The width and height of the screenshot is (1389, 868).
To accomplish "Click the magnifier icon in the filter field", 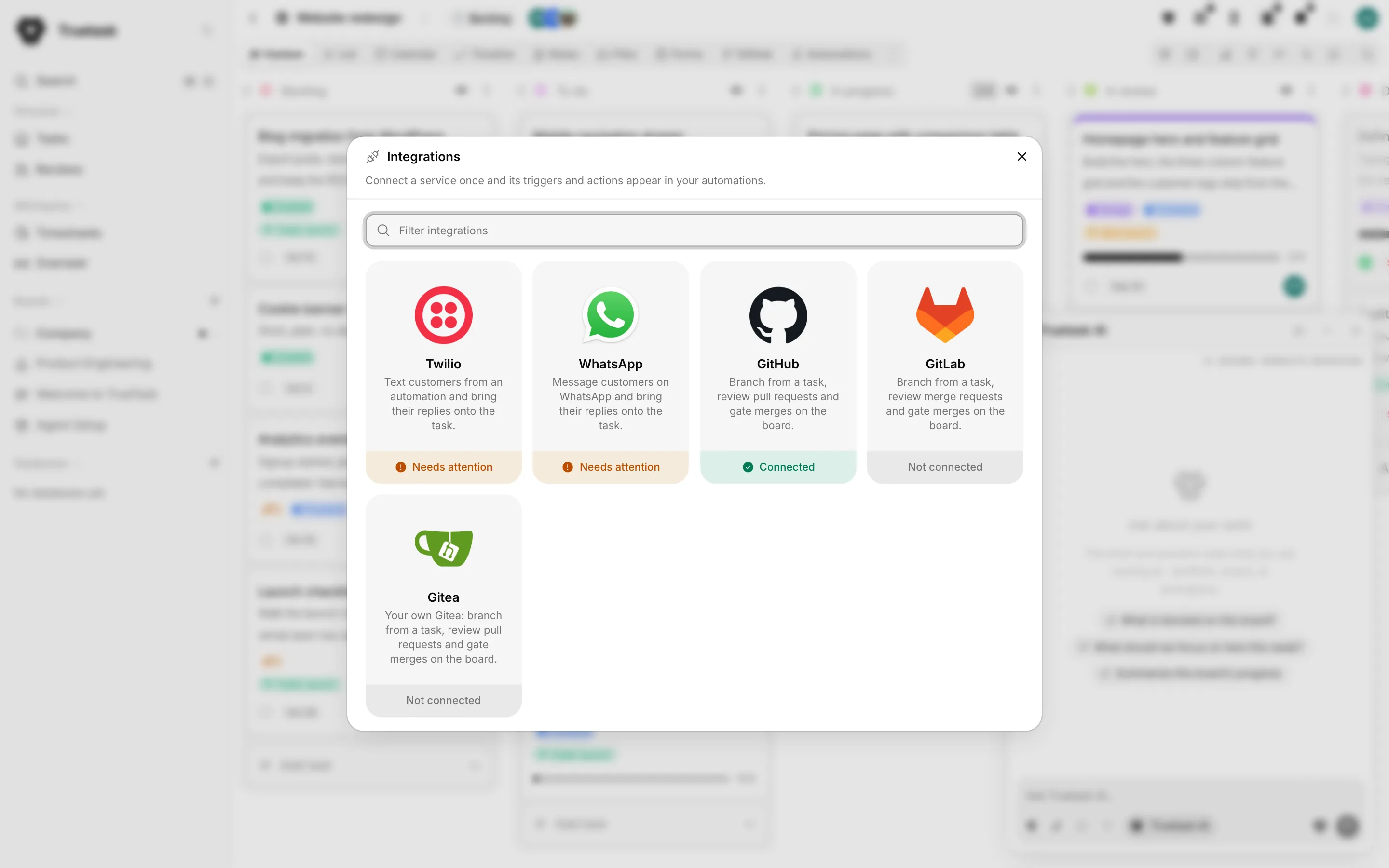I will (x=383, y=230).
